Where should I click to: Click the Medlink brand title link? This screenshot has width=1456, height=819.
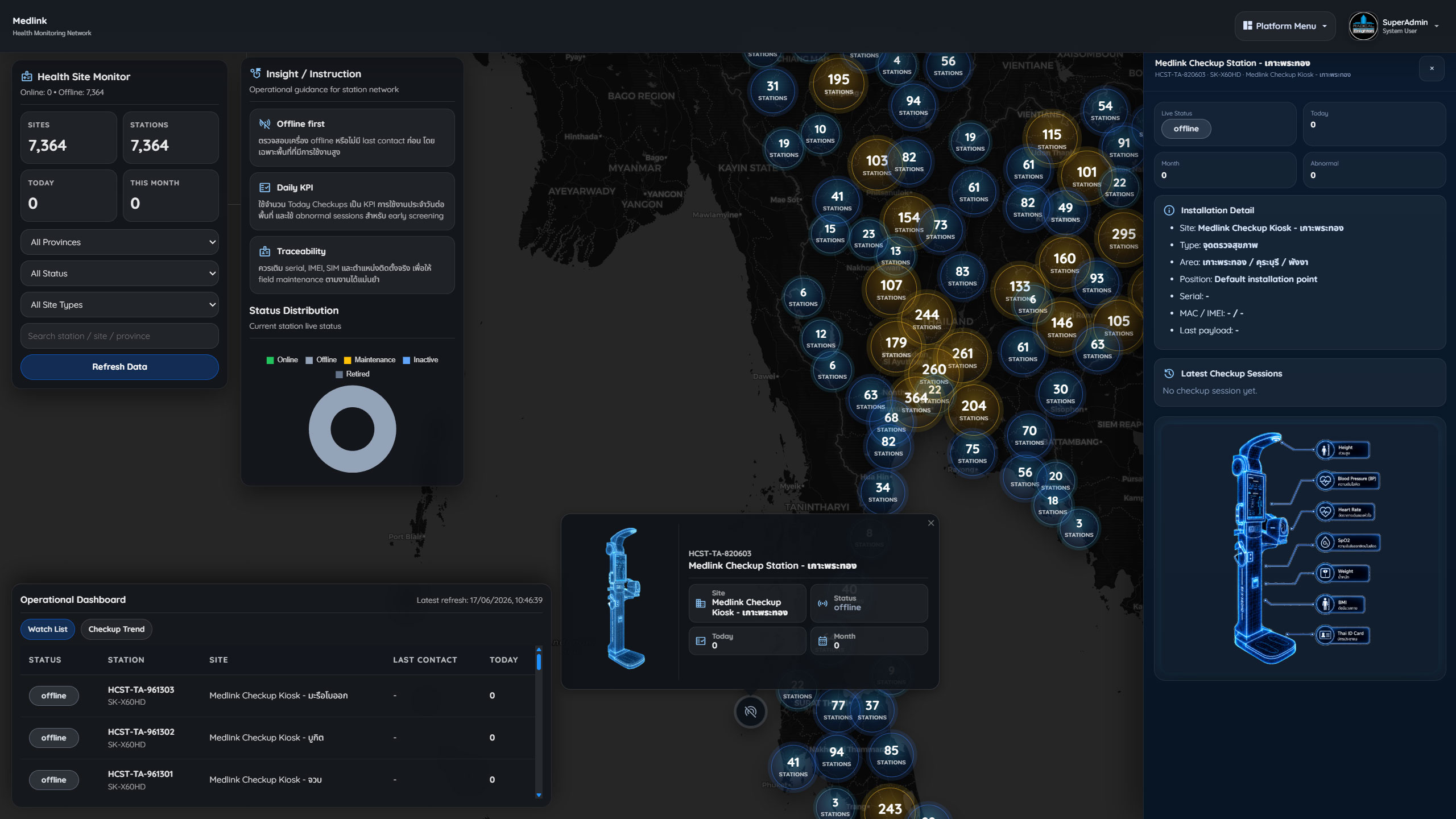[30, 20]
